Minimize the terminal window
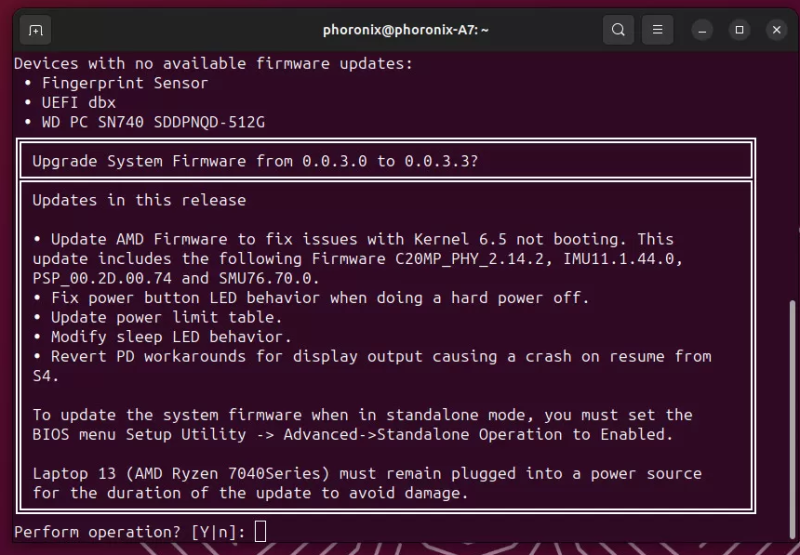This screenshot has width=800, height=555. [x=703, y=30]
